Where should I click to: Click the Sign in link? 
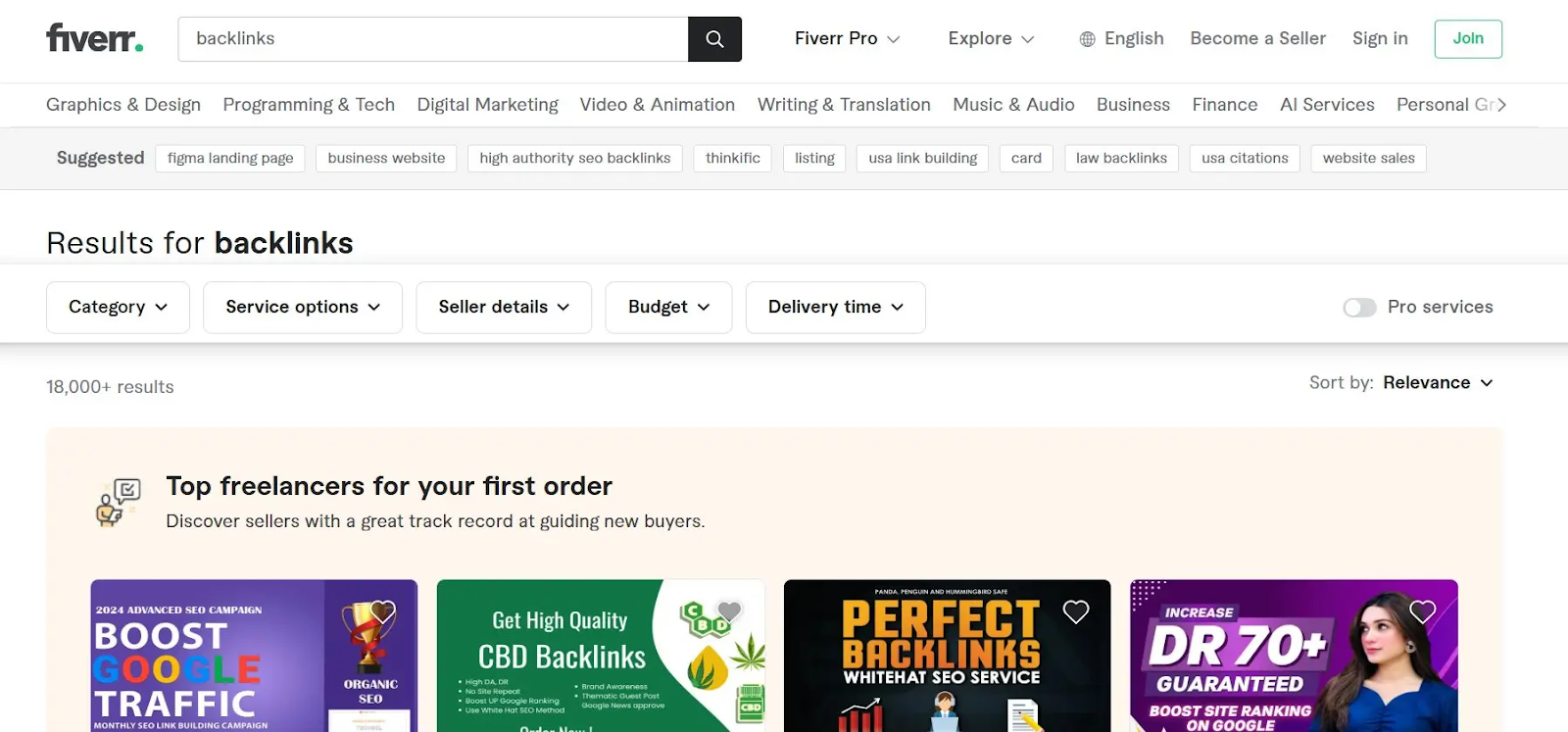coord(1380,39)
